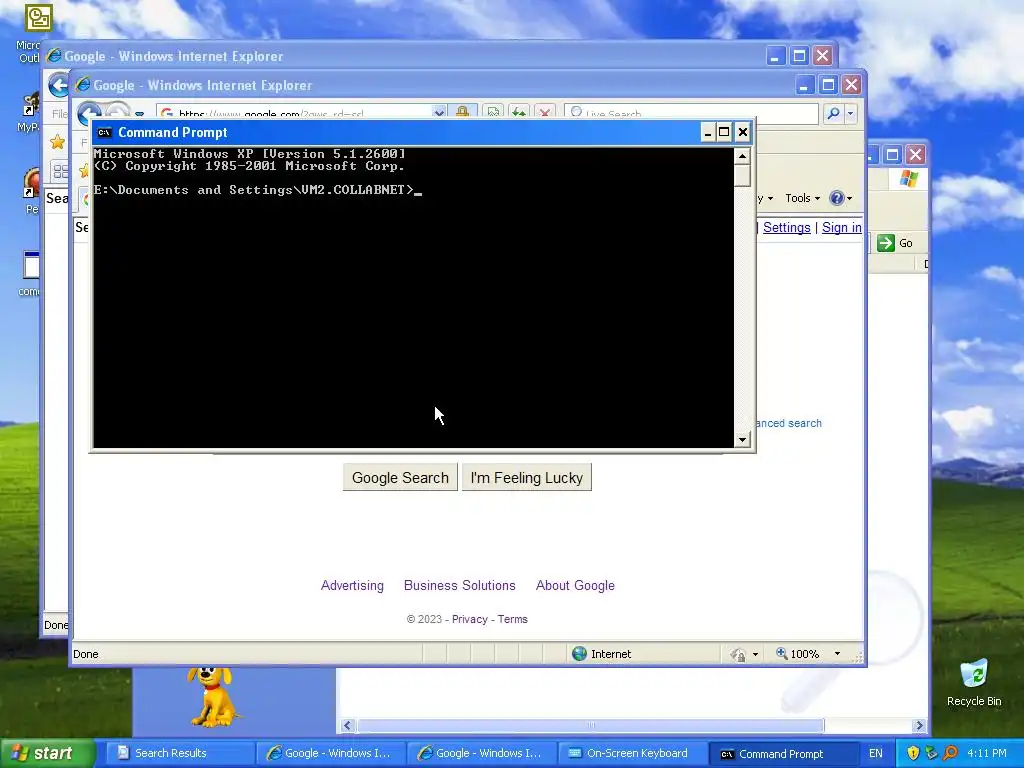Viewport: 1024px width, 768px height.
Task: Open the Business Solutions link
Action: pyautogui.click(x=460, y=585)
